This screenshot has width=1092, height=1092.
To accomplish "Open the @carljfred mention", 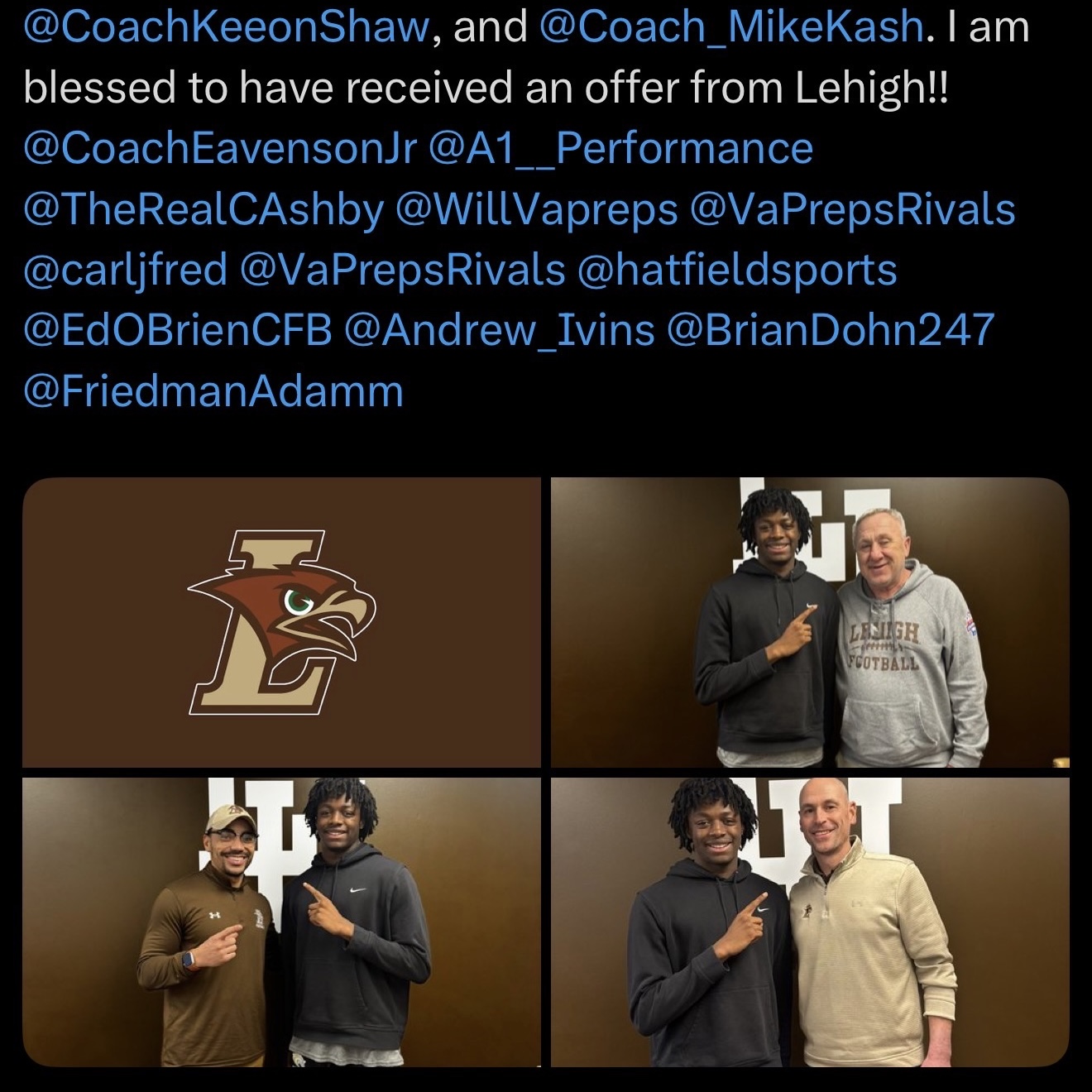I will [x=125, y=271].
